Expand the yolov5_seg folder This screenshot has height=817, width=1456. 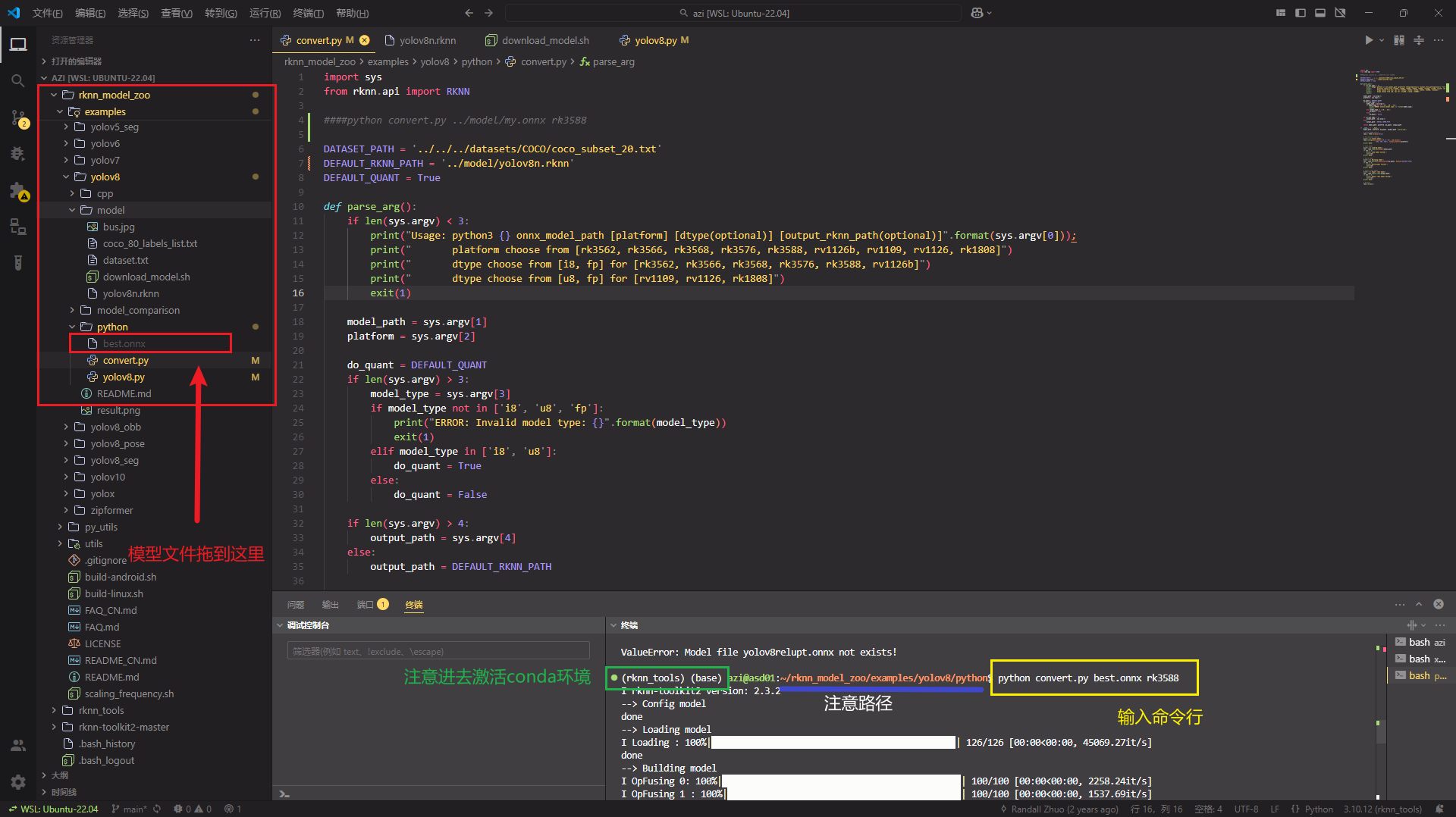click(x=114, y=127)
